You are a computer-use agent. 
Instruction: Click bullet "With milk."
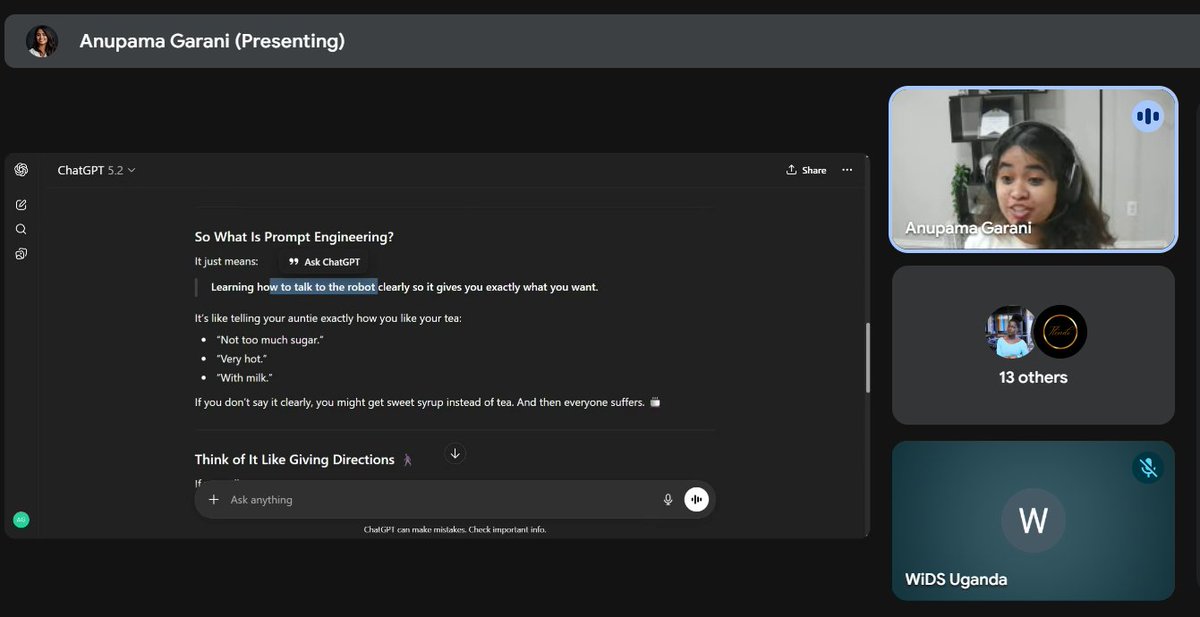pos(244,377)
